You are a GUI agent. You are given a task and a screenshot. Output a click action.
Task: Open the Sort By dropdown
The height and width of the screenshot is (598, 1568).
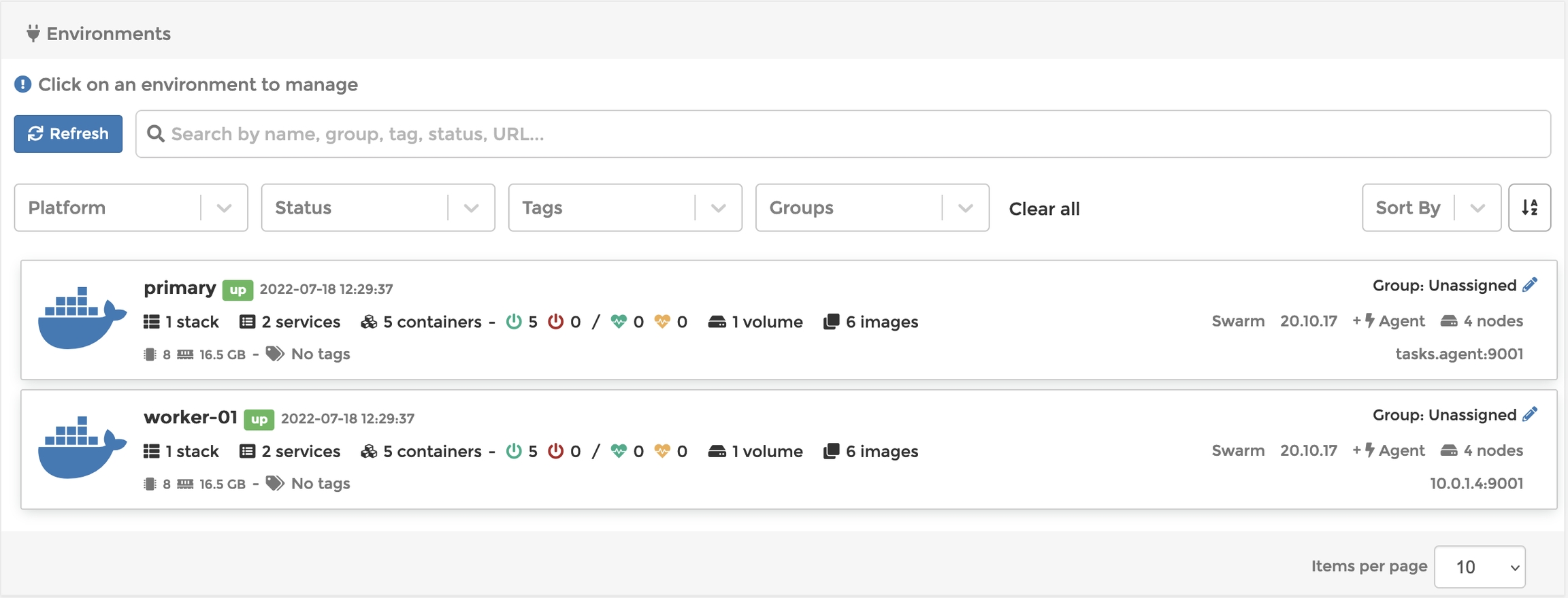(1431, 207)
